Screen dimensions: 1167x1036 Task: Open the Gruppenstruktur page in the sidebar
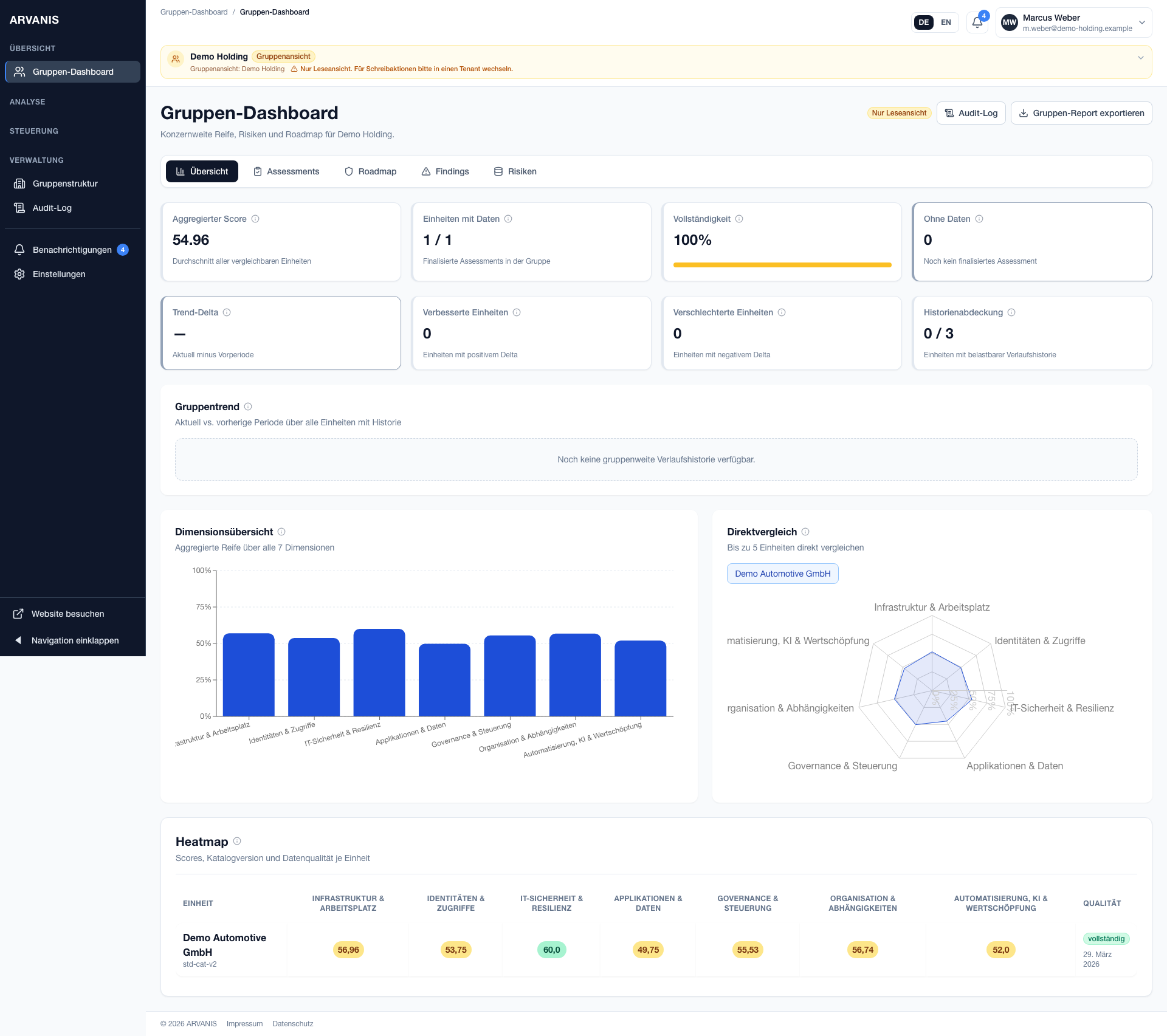(x=65, y=183)
